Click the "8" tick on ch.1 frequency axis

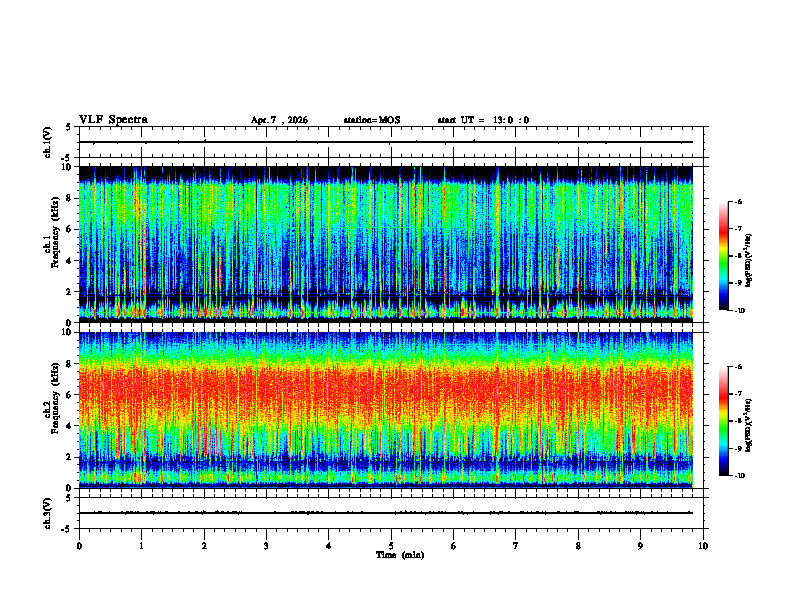69,198
